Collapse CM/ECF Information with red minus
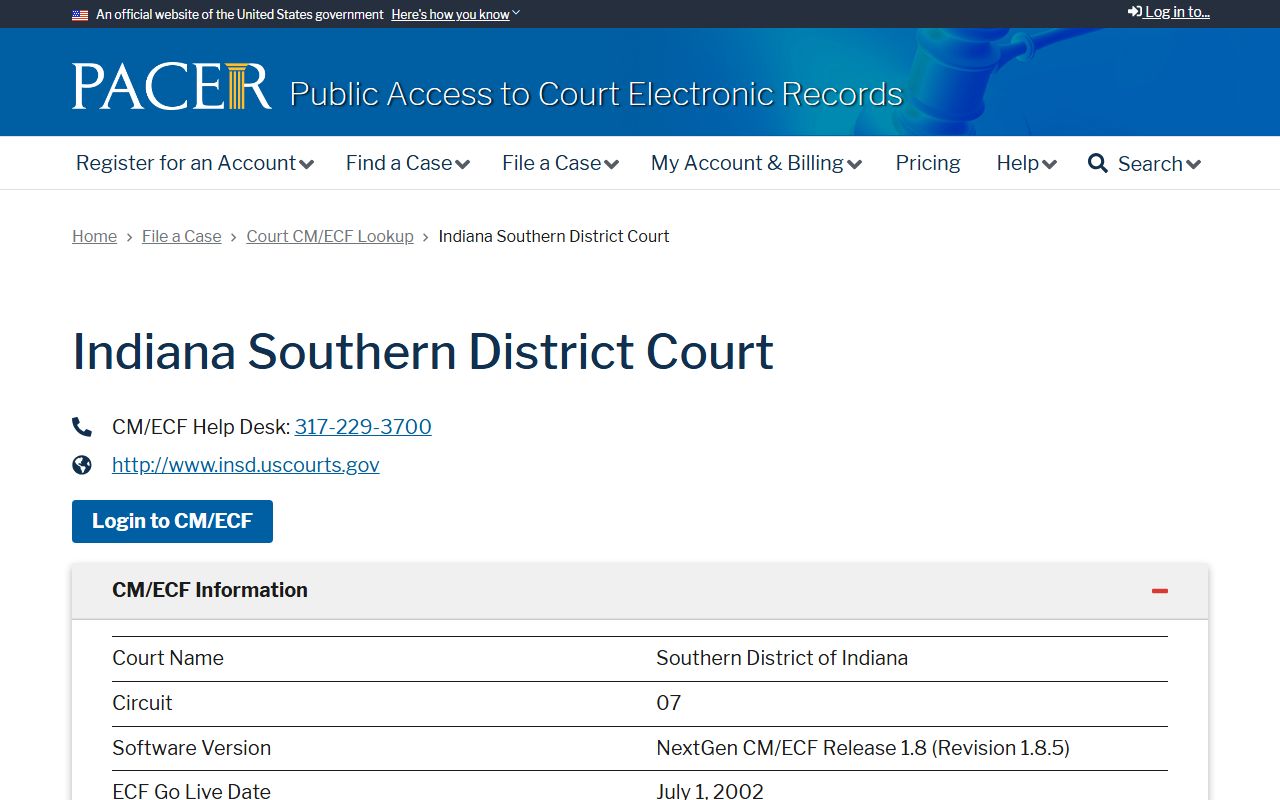This screenshot has width=1280, height=800. [x=1160, y=591]
